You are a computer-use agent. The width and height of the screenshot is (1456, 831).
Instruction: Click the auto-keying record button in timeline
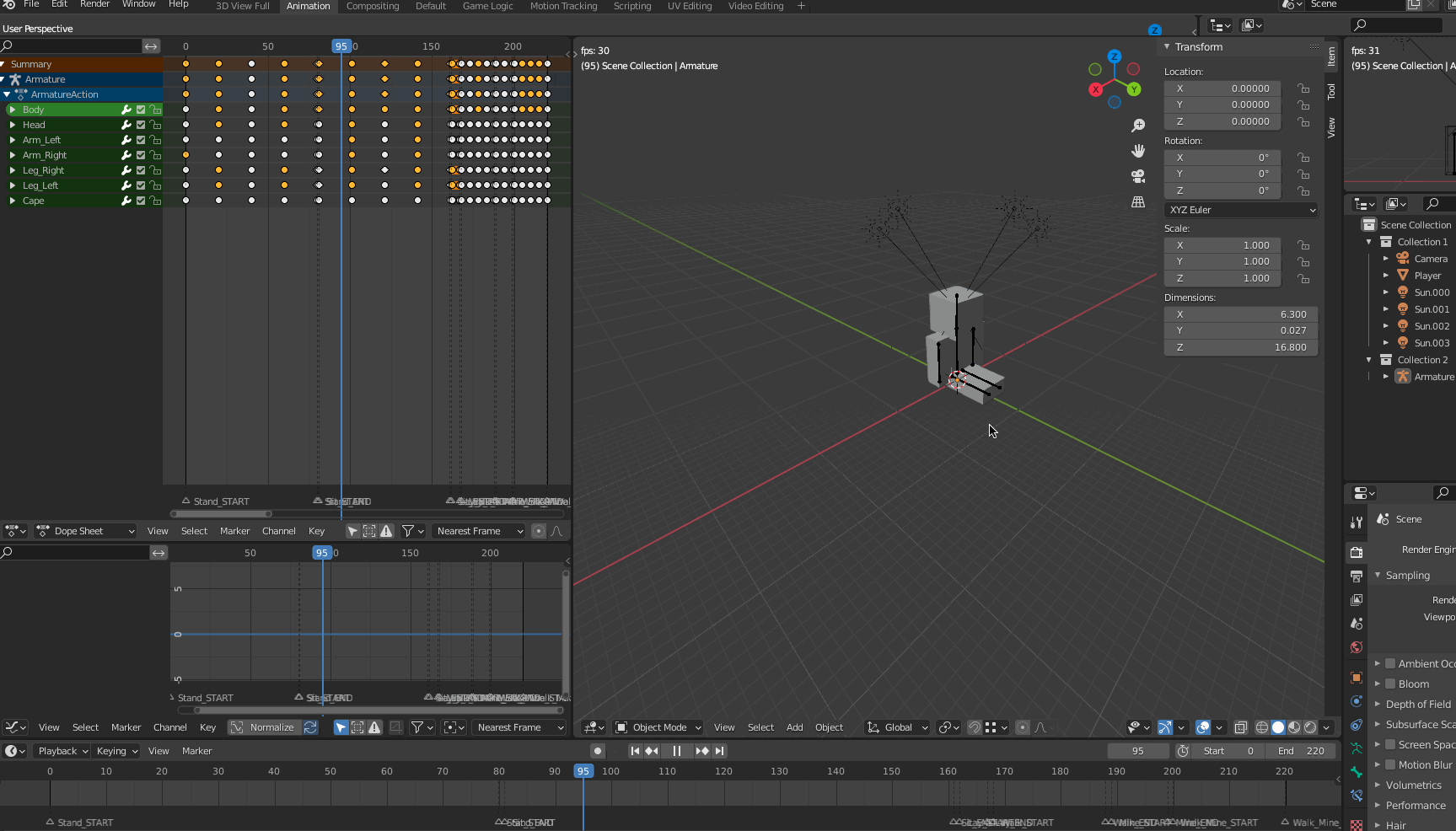click(598, 751)
